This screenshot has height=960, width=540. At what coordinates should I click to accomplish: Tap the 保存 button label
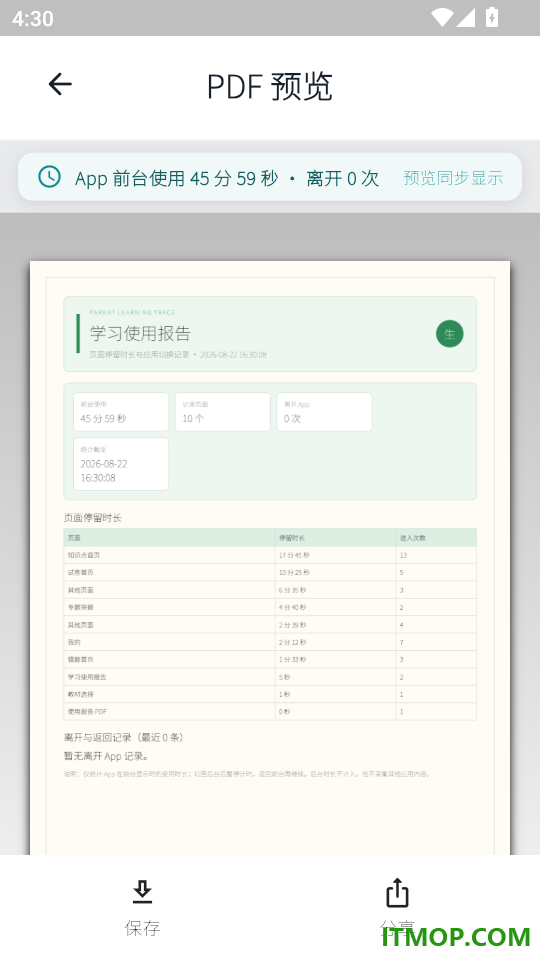[143, 928]
